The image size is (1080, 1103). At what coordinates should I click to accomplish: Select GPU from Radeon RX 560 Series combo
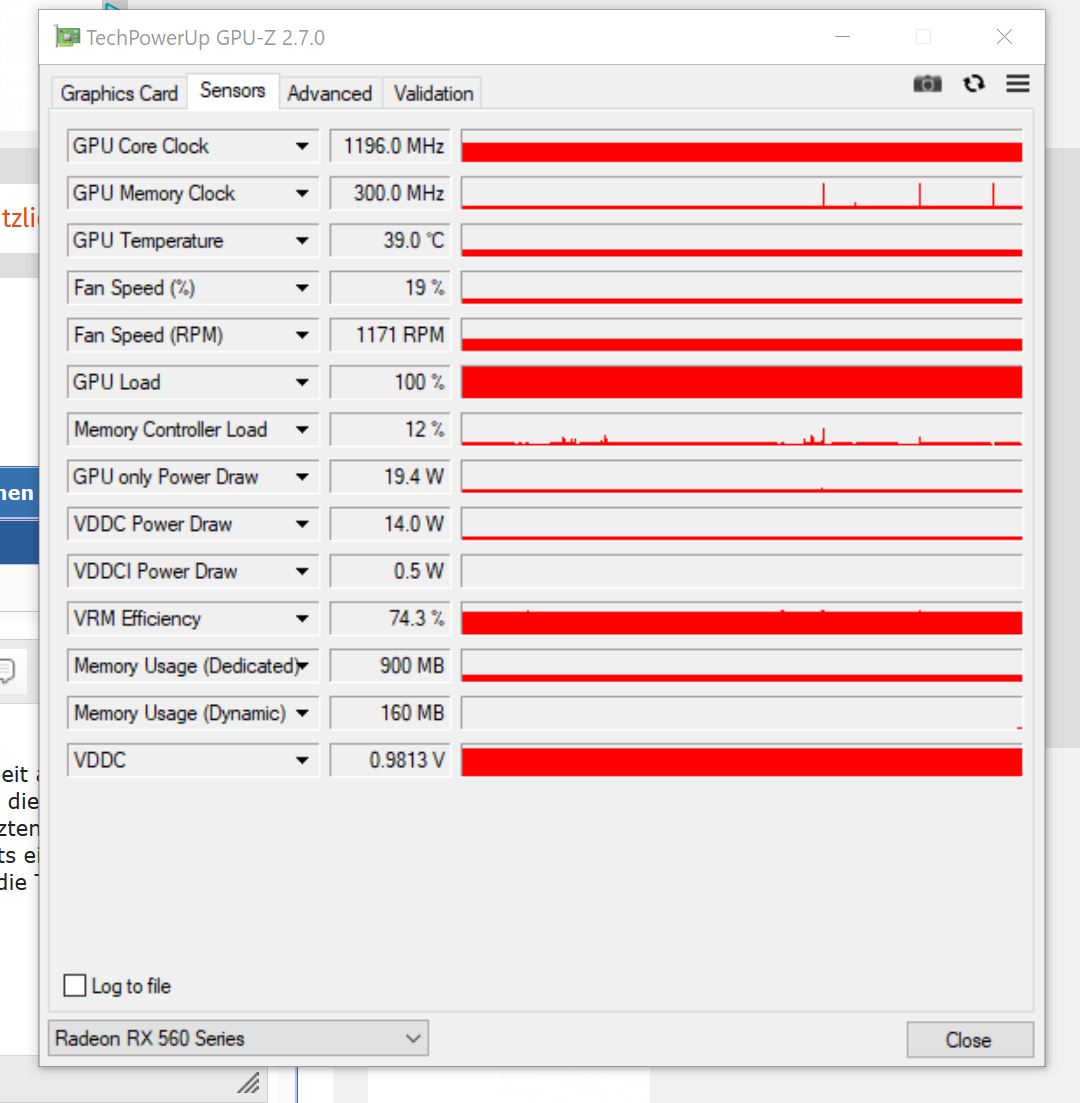[x=238, y=1038]
